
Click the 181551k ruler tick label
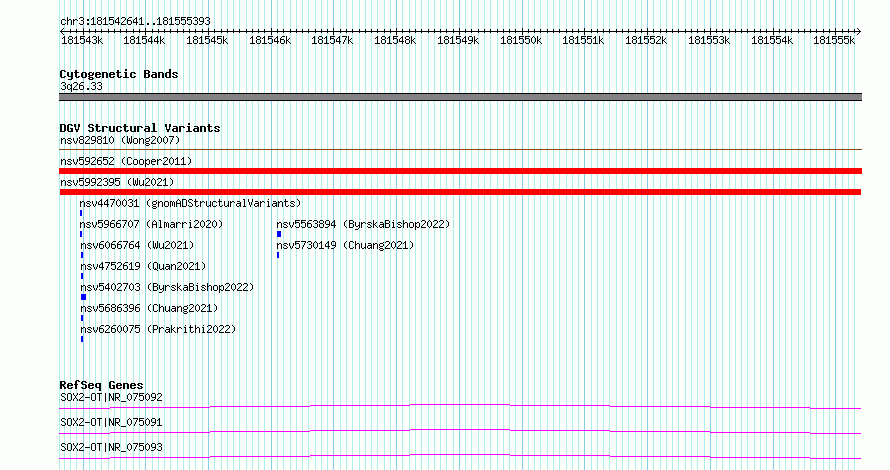pos(583,40)
